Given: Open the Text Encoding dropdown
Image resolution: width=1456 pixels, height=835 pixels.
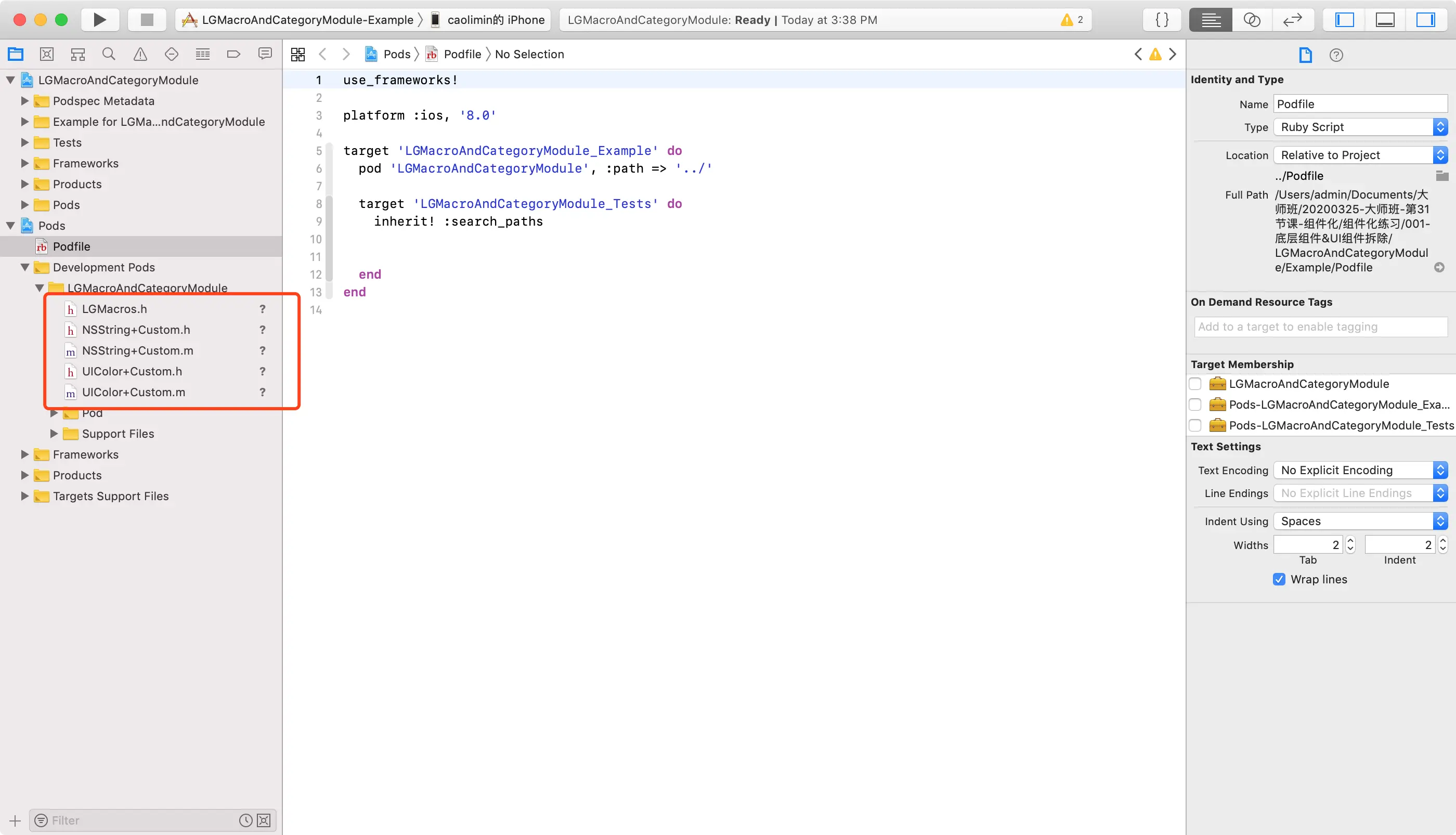Looking at the screenshot, I should [1360, 470].
